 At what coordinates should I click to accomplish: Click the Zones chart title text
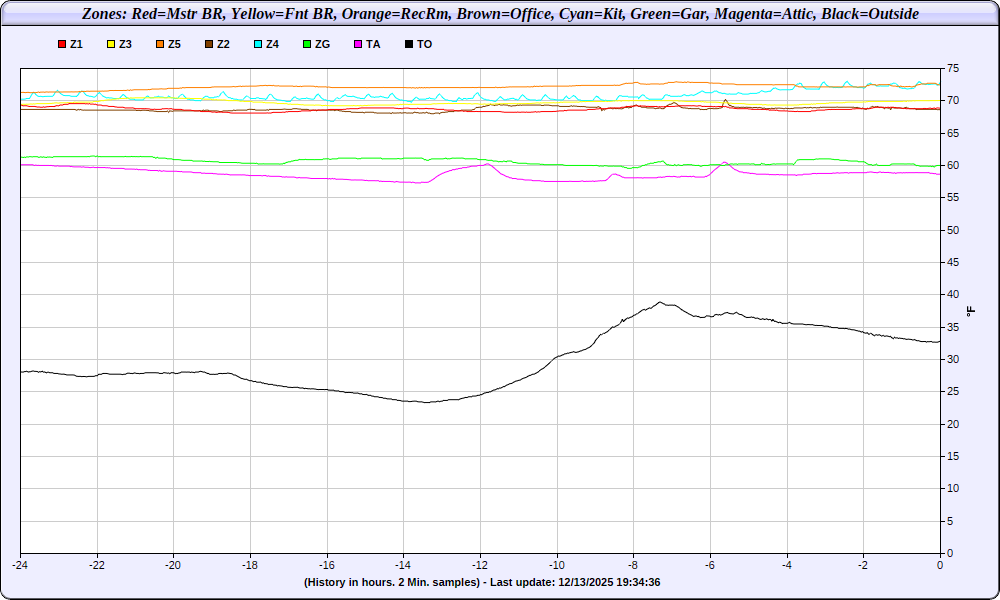(x=500, y=15)
